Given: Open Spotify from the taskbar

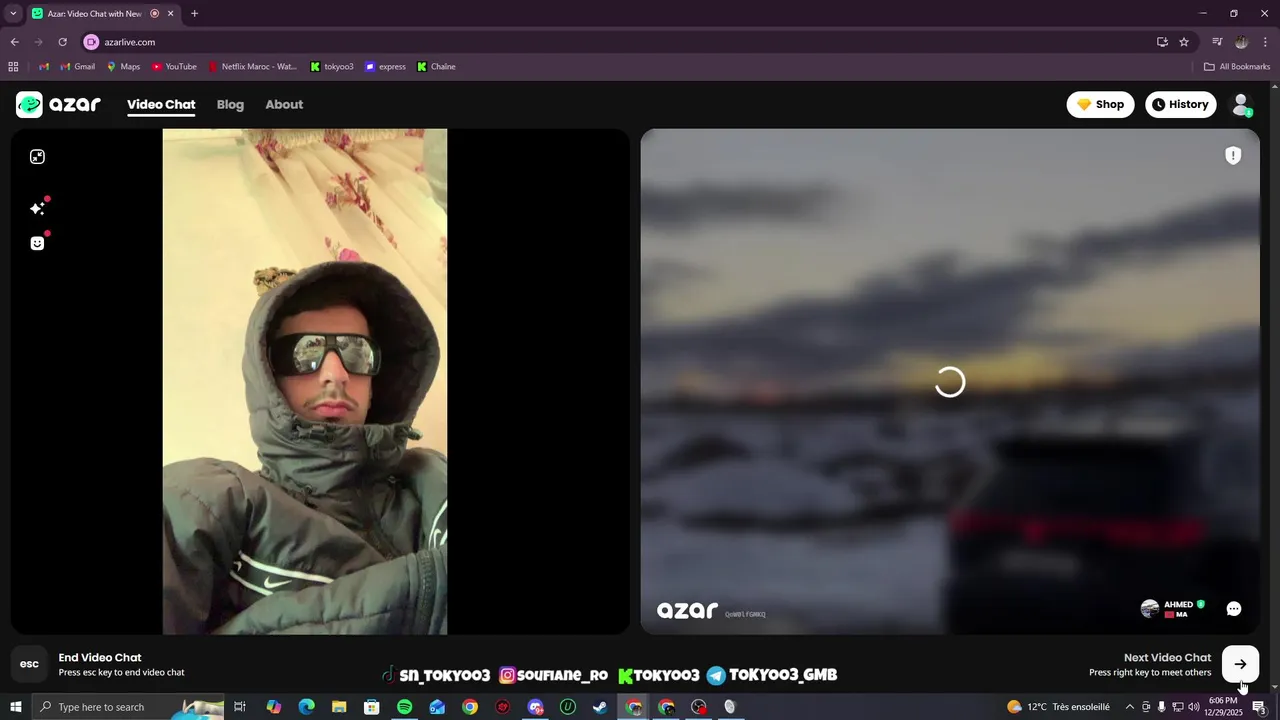Looking at the screenshot, I should point(404,707).
